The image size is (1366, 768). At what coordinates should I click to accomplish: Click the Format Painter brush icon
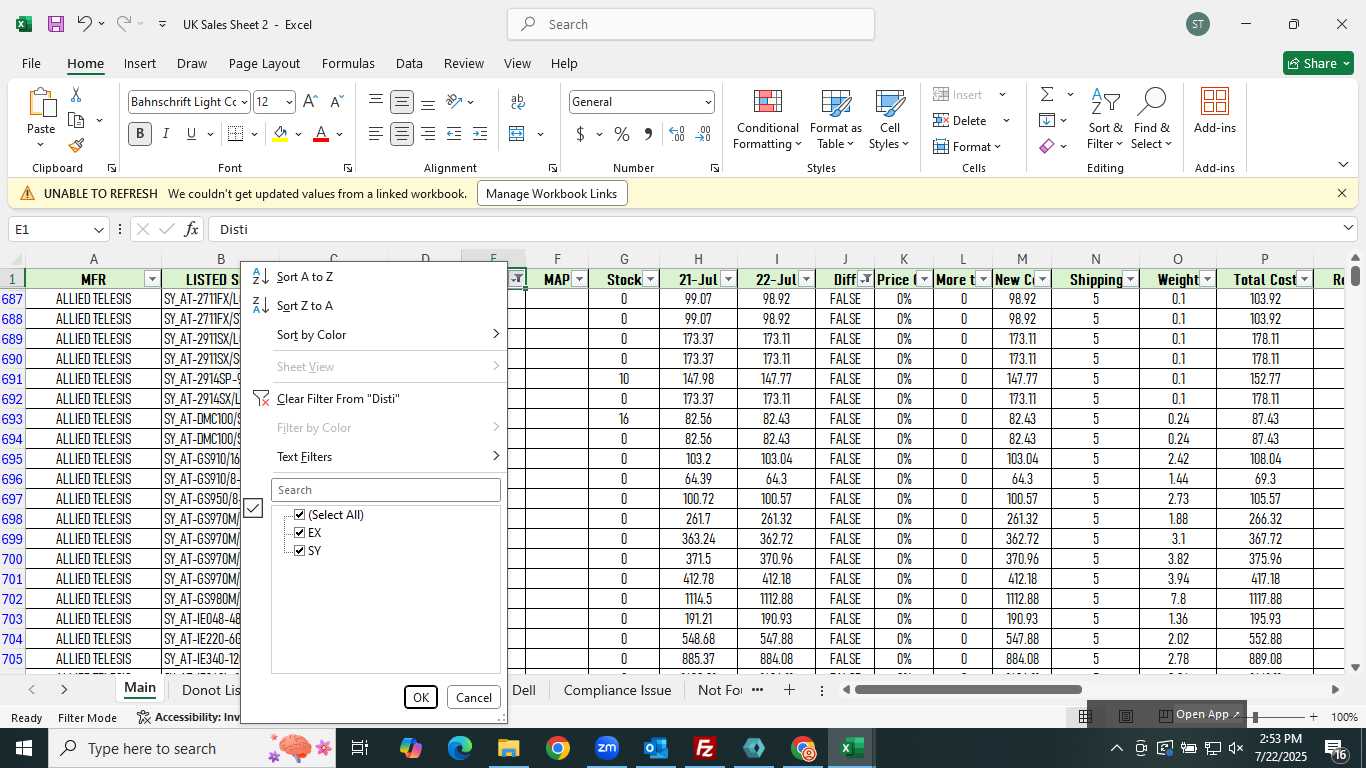click(76, 146)
